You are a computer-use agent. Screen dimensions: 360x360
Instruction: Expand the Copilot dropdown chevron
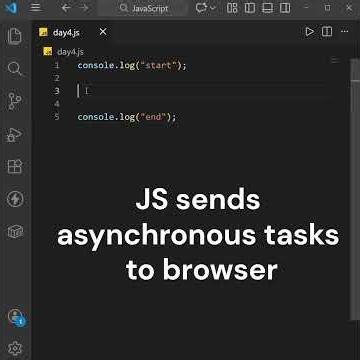(213, 8)
